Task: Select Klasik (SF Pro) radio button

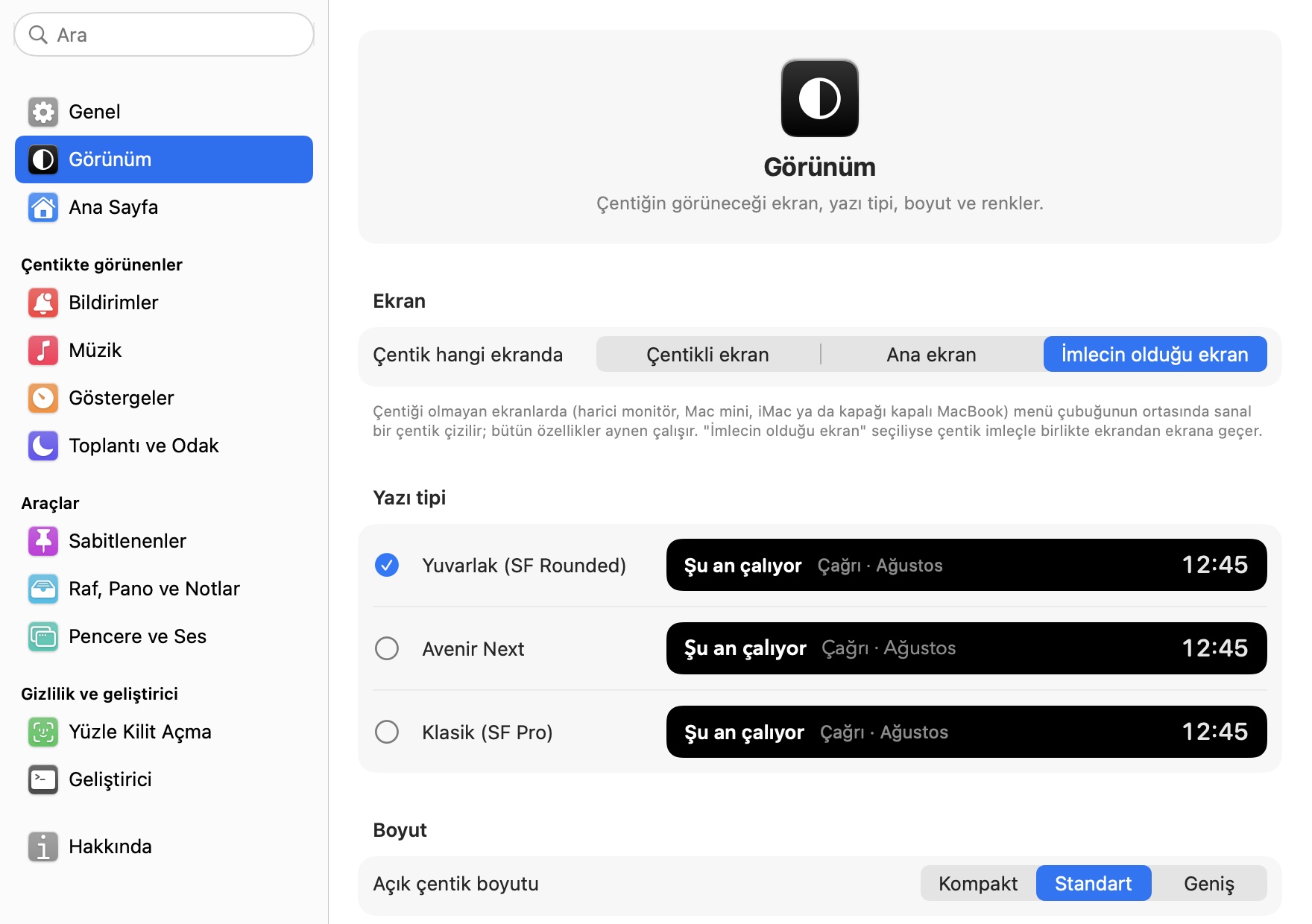Action: (387, 732)
